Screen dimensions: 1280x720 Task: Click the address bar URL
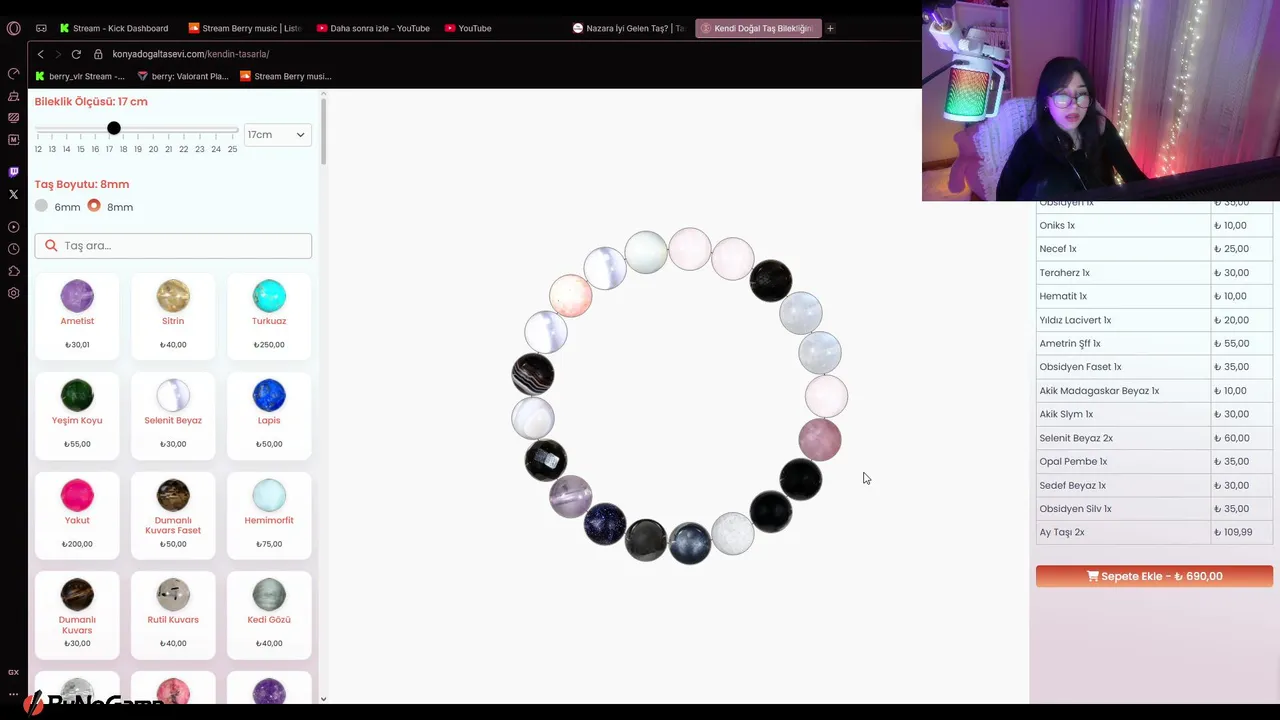pos(191,54)
